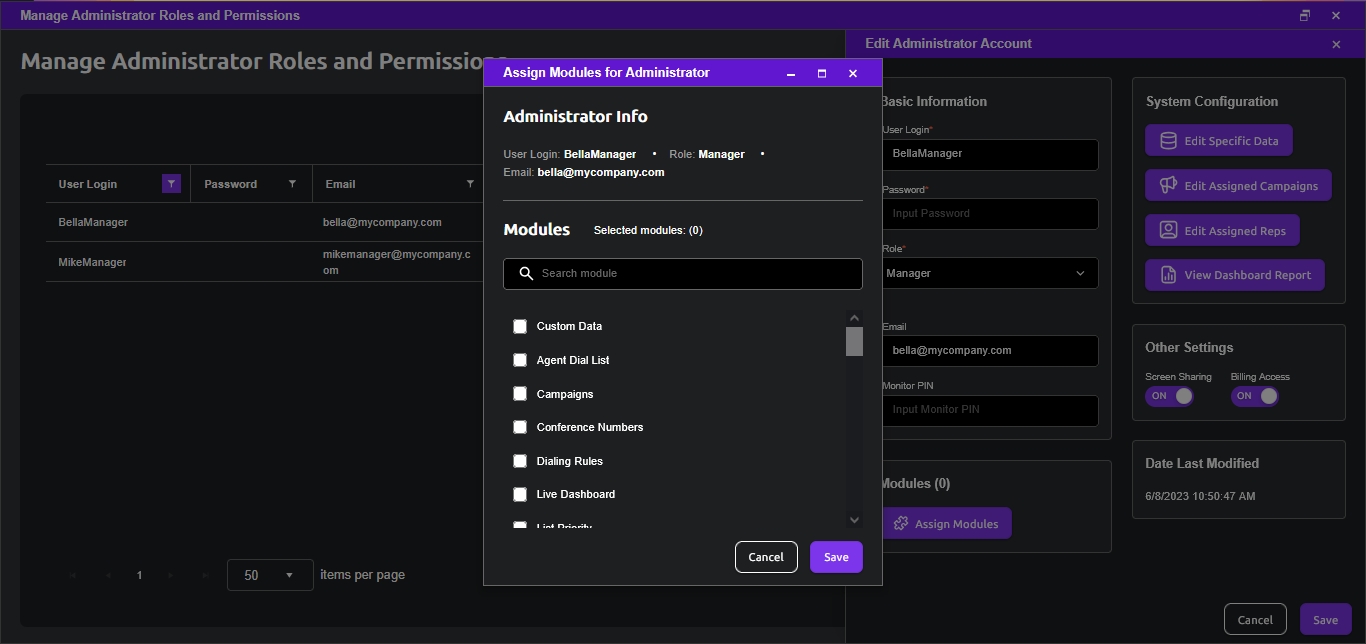Go to the last page in pager
The height and width of the screenshot is (644, 1366).
[x=204, y=575]
